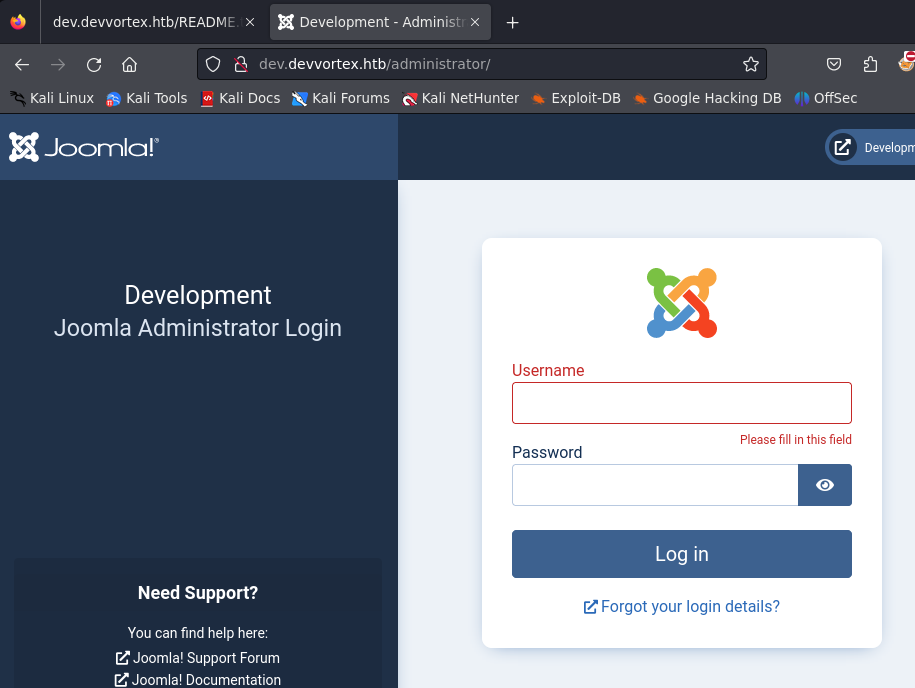Click the insecure connection padlock icon

(239, 65)
